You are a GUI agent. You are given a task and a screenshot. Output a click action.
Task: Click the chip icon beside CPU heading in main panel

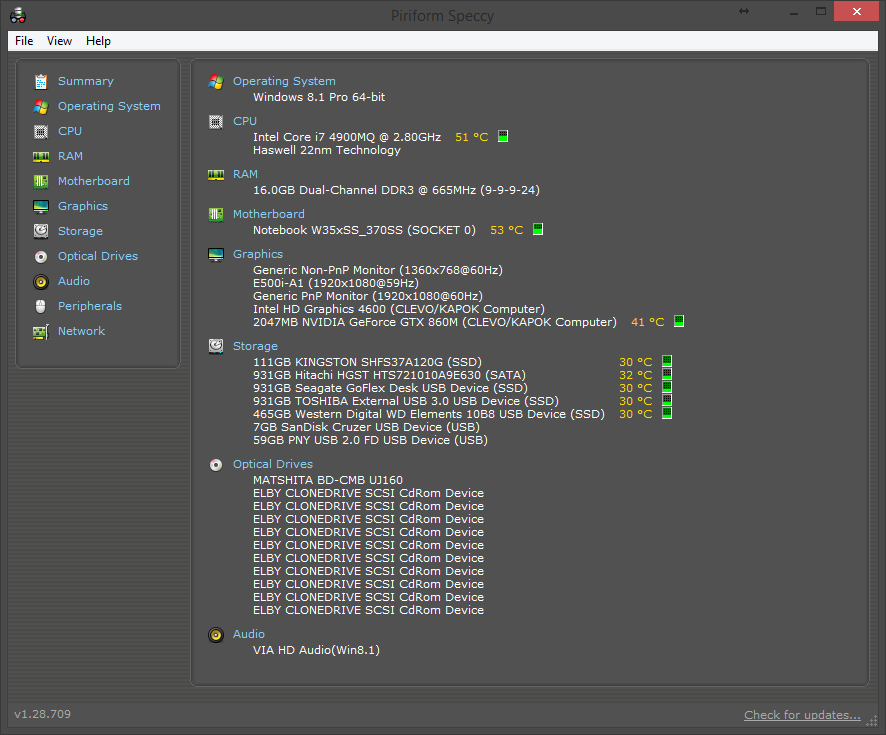point(216,121)
